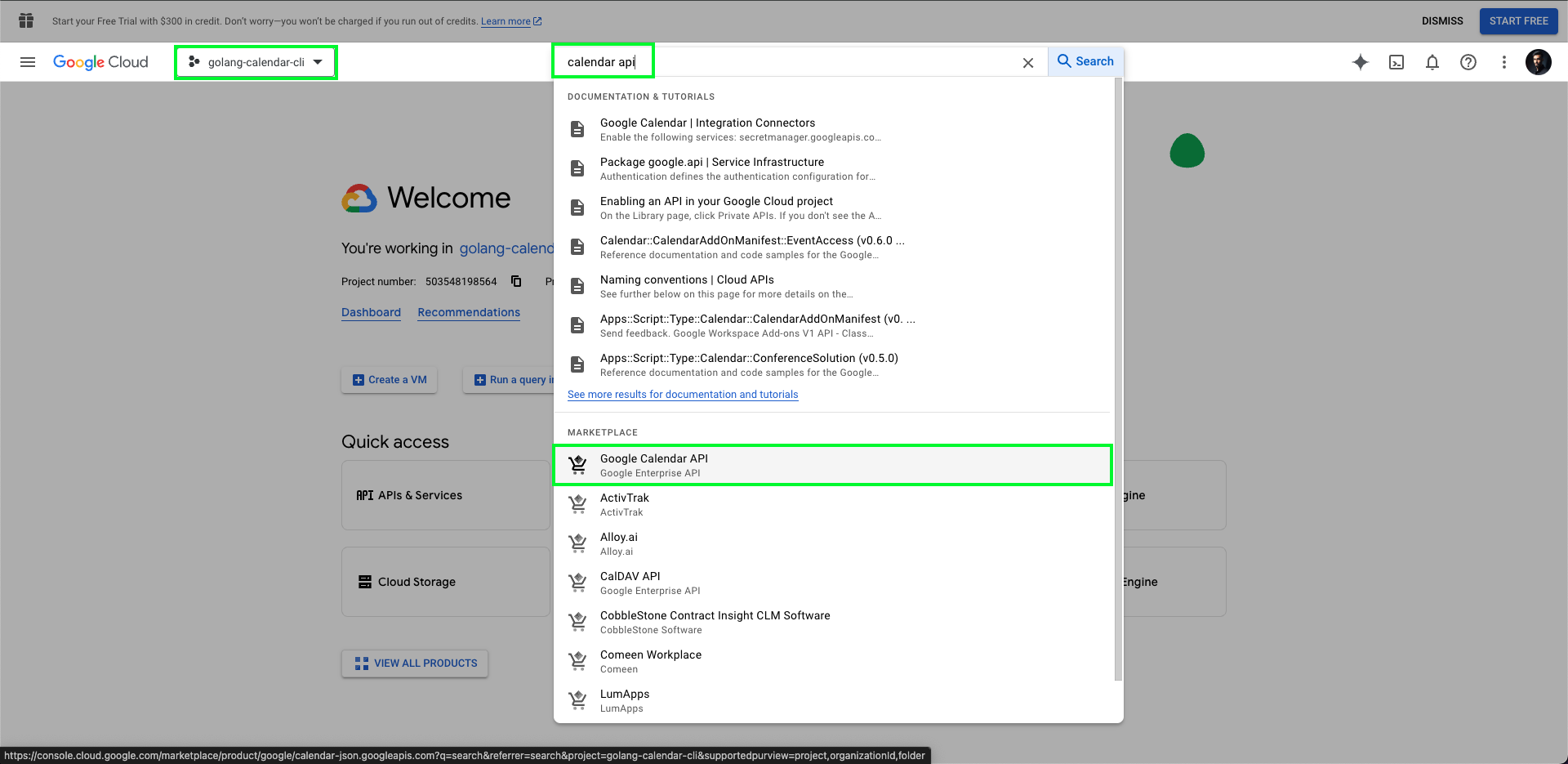Click the cart icon beside CalDAV API
The height and width of the screenshot is (764, 1568).
577,583
